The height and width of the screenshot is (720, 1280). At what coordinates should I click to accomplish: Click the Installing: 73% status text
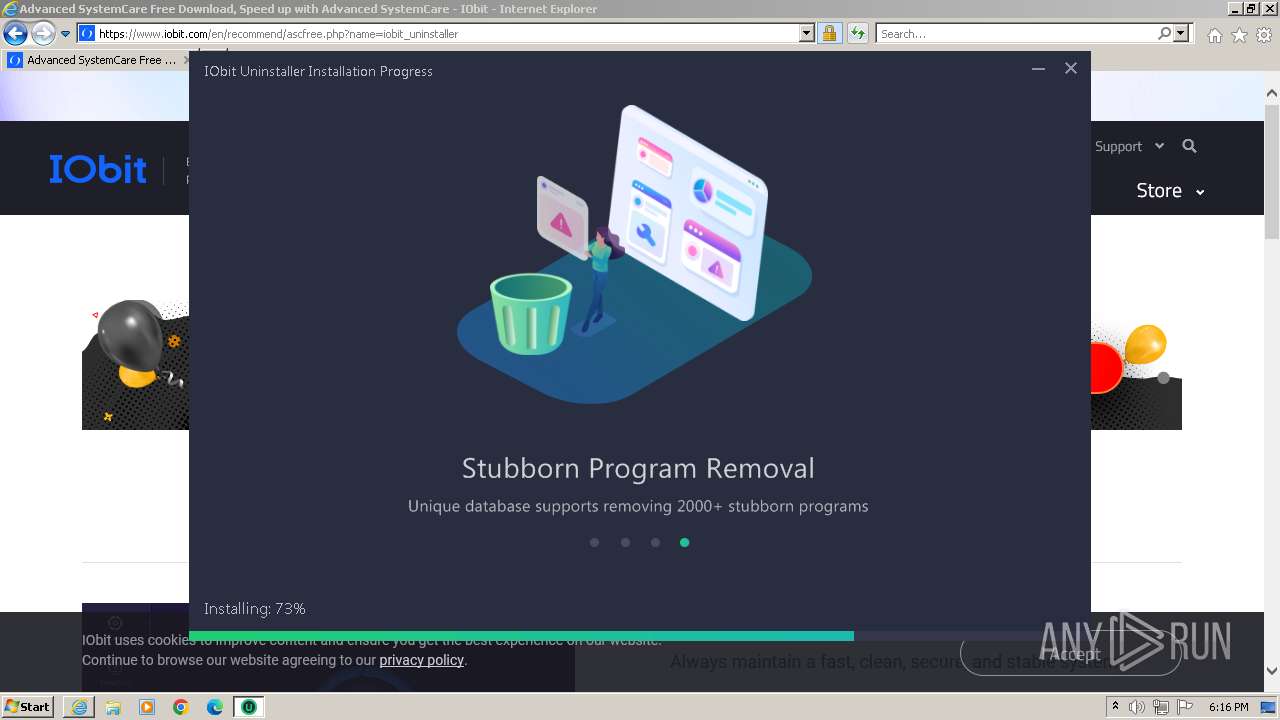tap(255, 608)
